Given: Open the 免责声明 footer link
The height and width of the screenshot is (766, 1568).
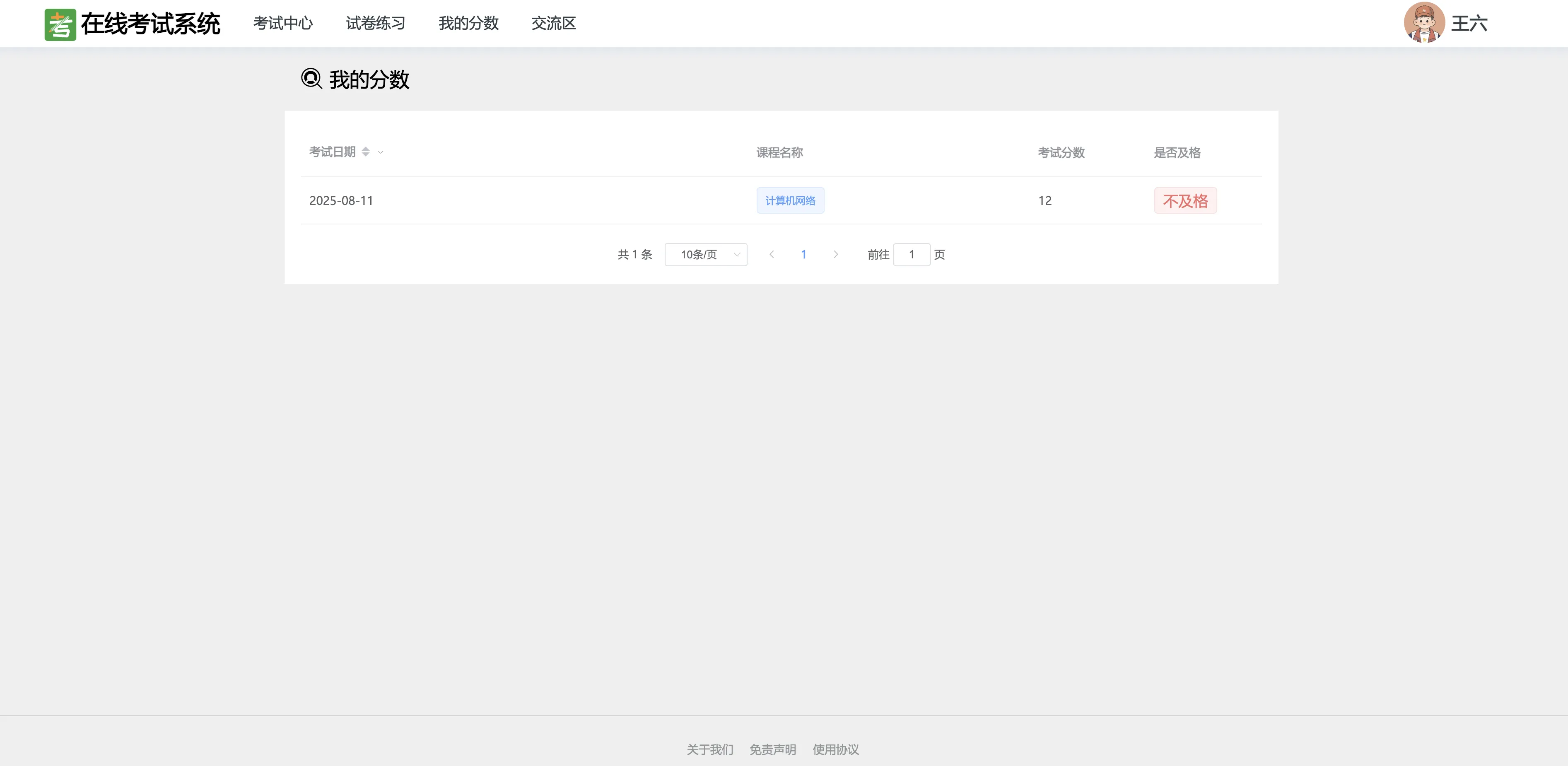Looking at the screenshot, I should pyautogui.click(x=772, y=749).
